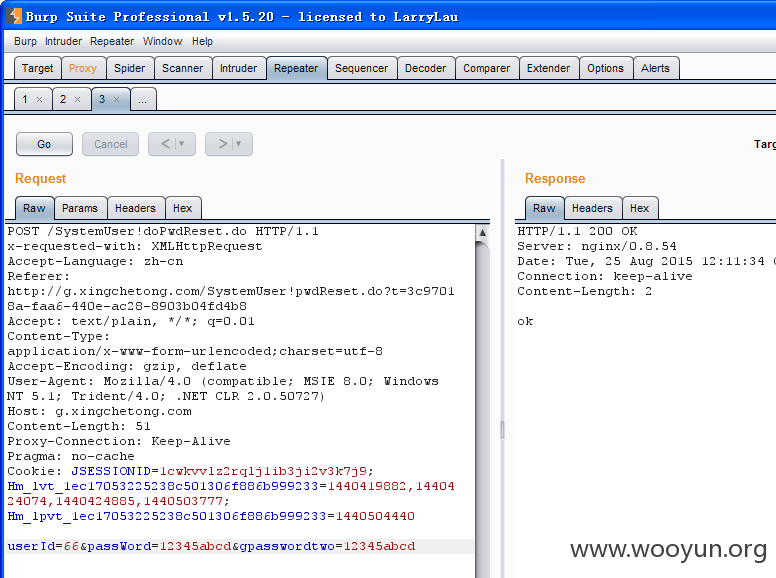Go forward to next request in history
776x578 pixels.
pyautogui.click(x=223, y=144)
